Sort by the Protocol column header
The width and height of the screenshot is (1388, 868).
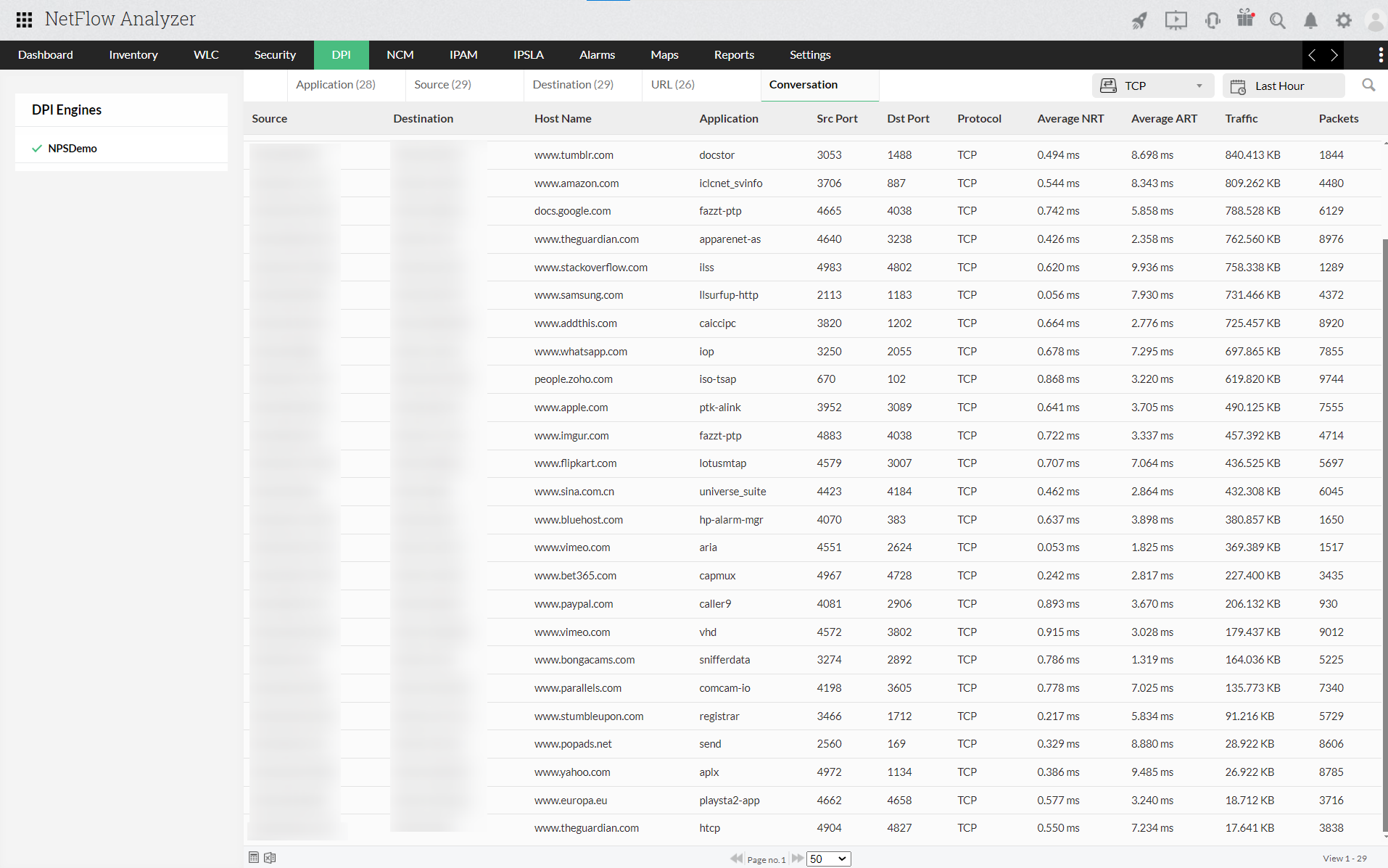979,119
